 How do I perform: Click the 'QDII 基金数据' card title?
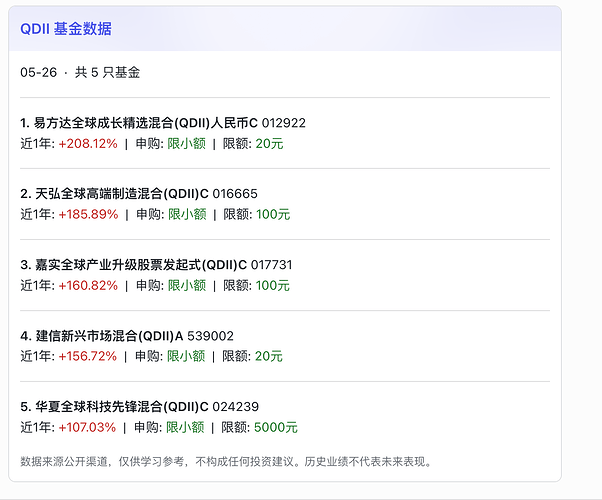[66, 29]
